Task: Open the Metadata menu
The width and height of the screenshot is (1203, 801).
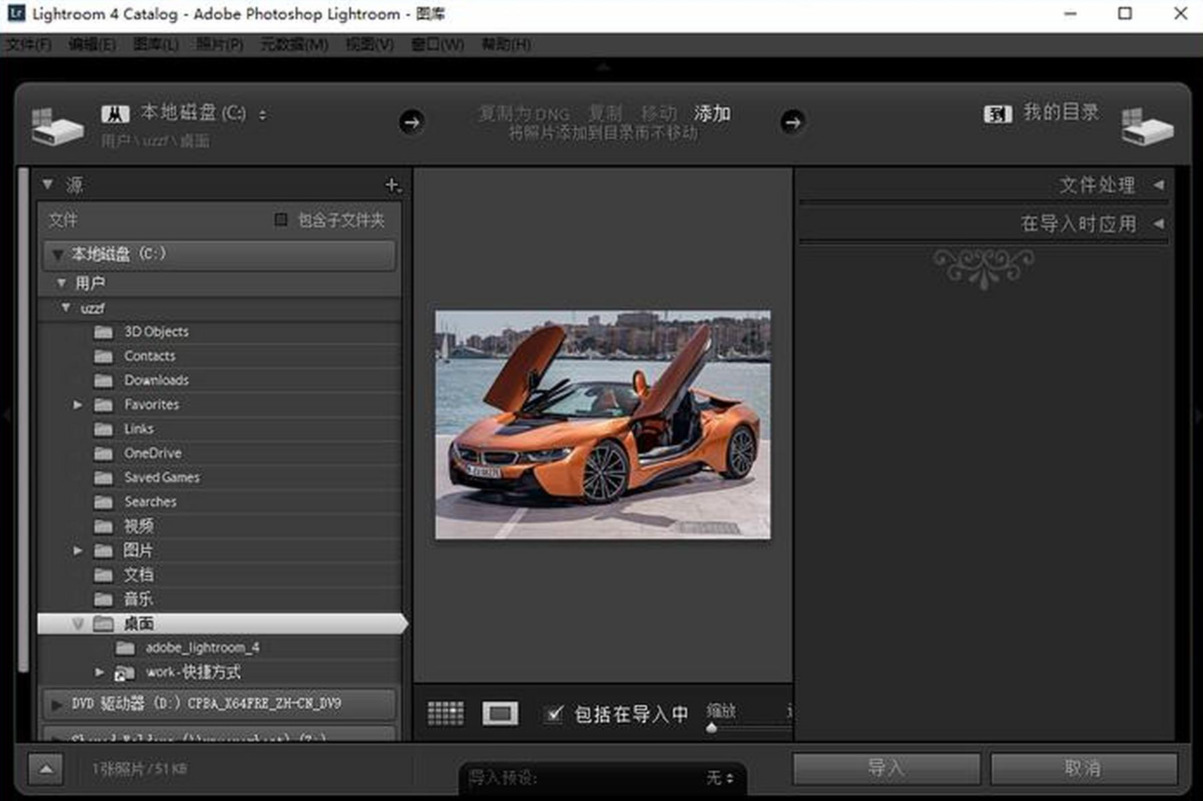Action: point(294,45)
